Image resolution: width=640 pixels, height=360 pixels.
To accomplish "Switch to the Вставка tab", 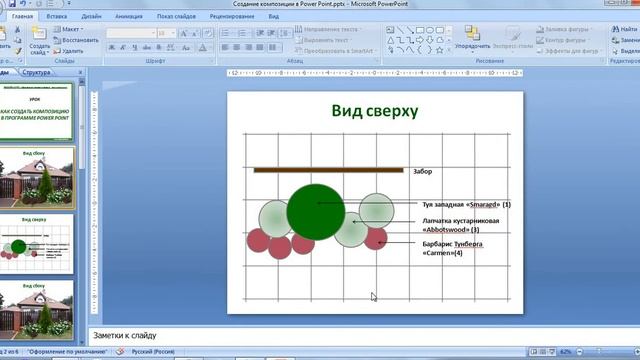I will [x=57, y=16].
